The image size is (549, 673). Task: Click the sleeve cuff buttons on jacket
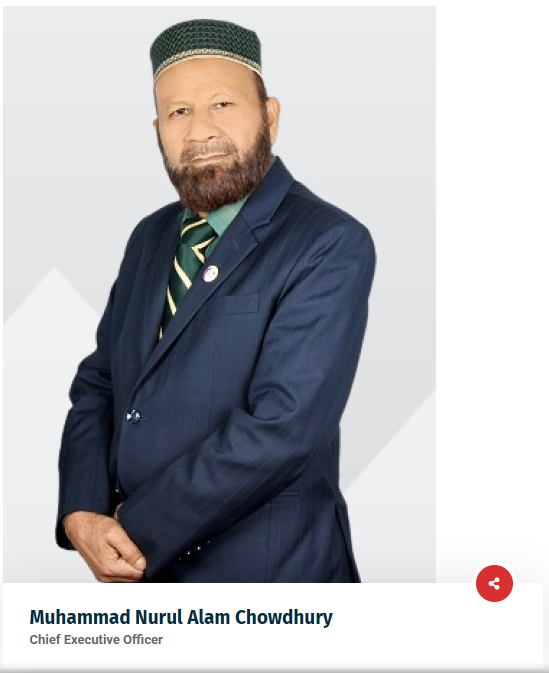pos(194,551)
